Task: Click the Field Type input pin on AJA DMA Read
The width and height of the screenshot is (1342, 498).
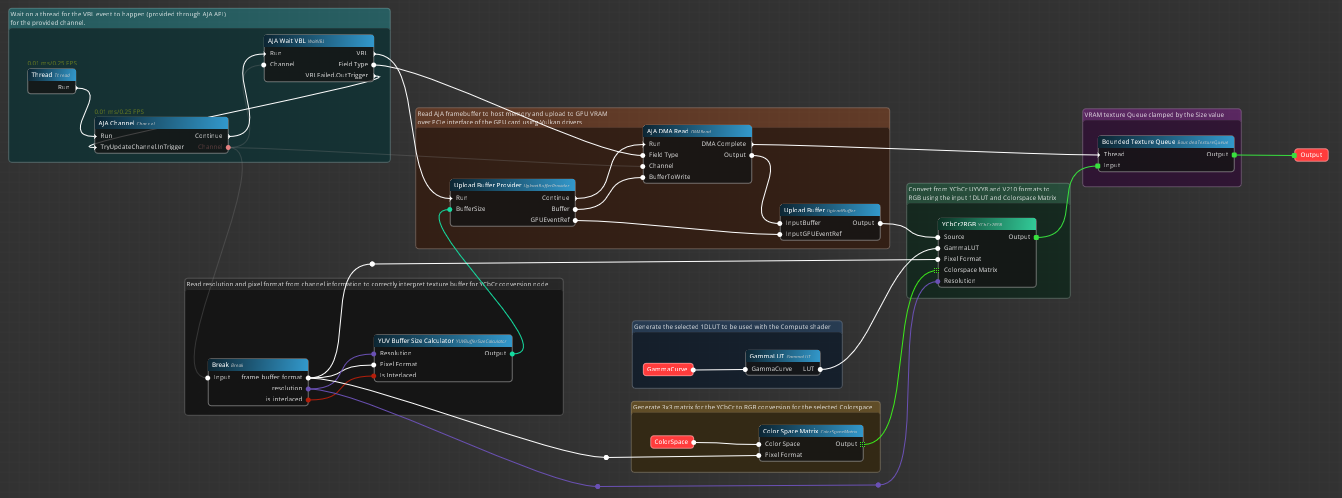Action: point(642,155)
